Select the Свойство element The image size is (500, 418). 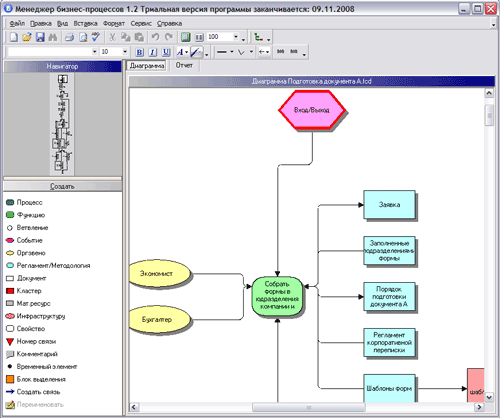tap(31, 329)
